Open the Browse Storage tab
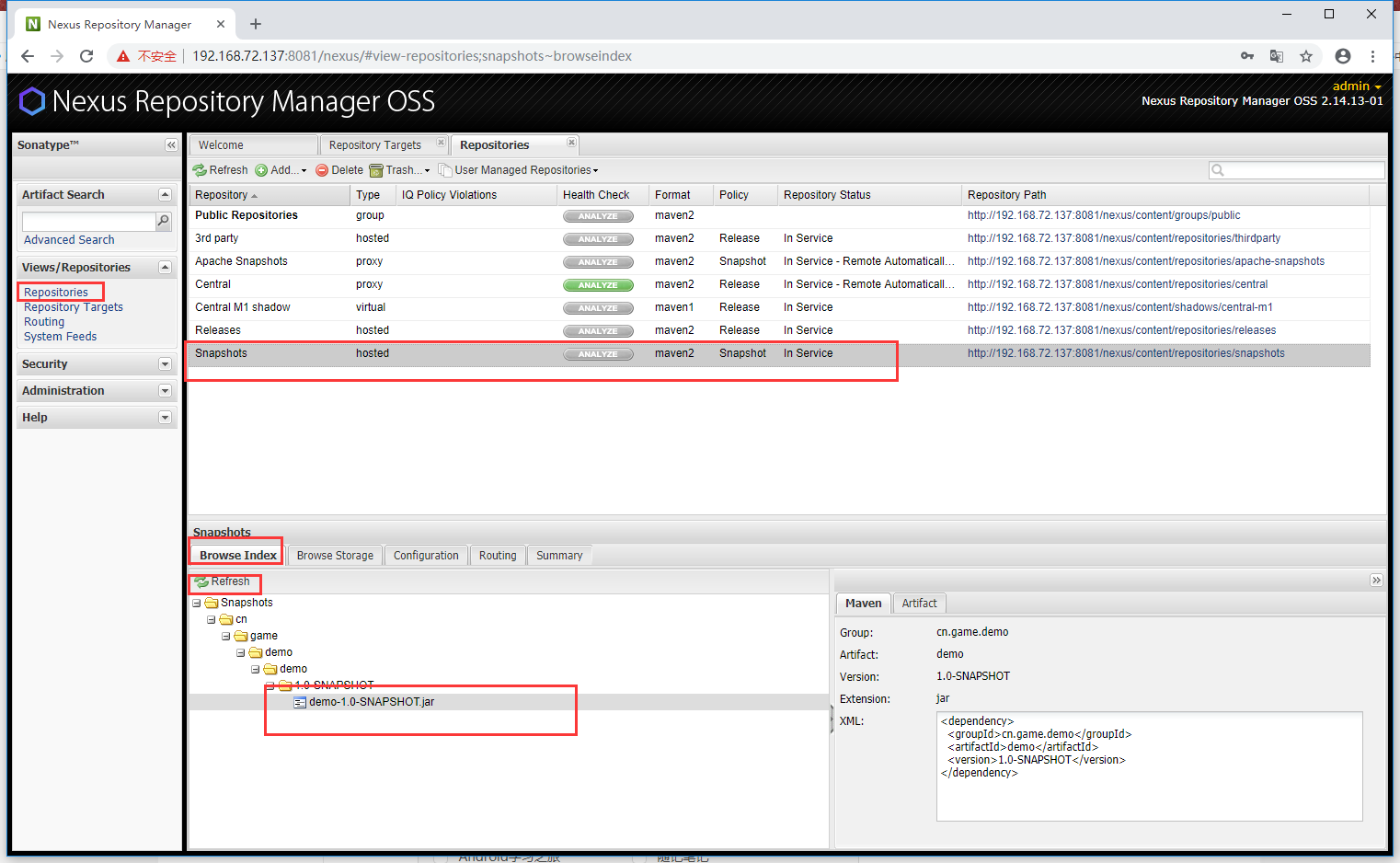The image size is (1400, 863). coord(335,556)
